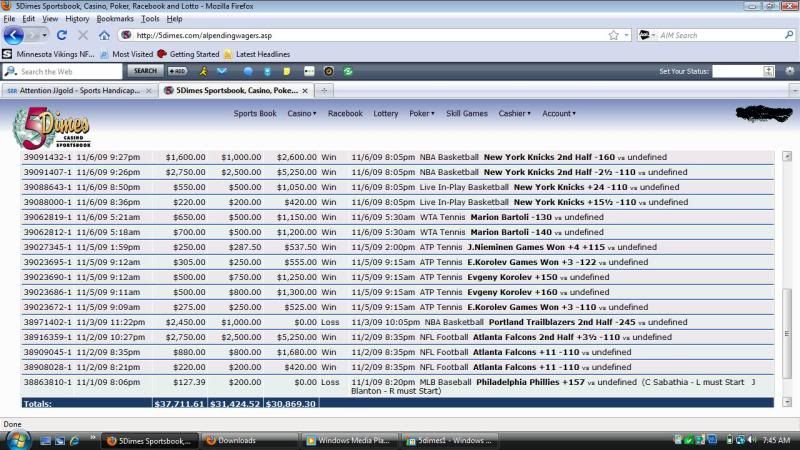Reload the page using the refresh icon
This screenshot has height=450, width=800.
(x=62, y=35)
